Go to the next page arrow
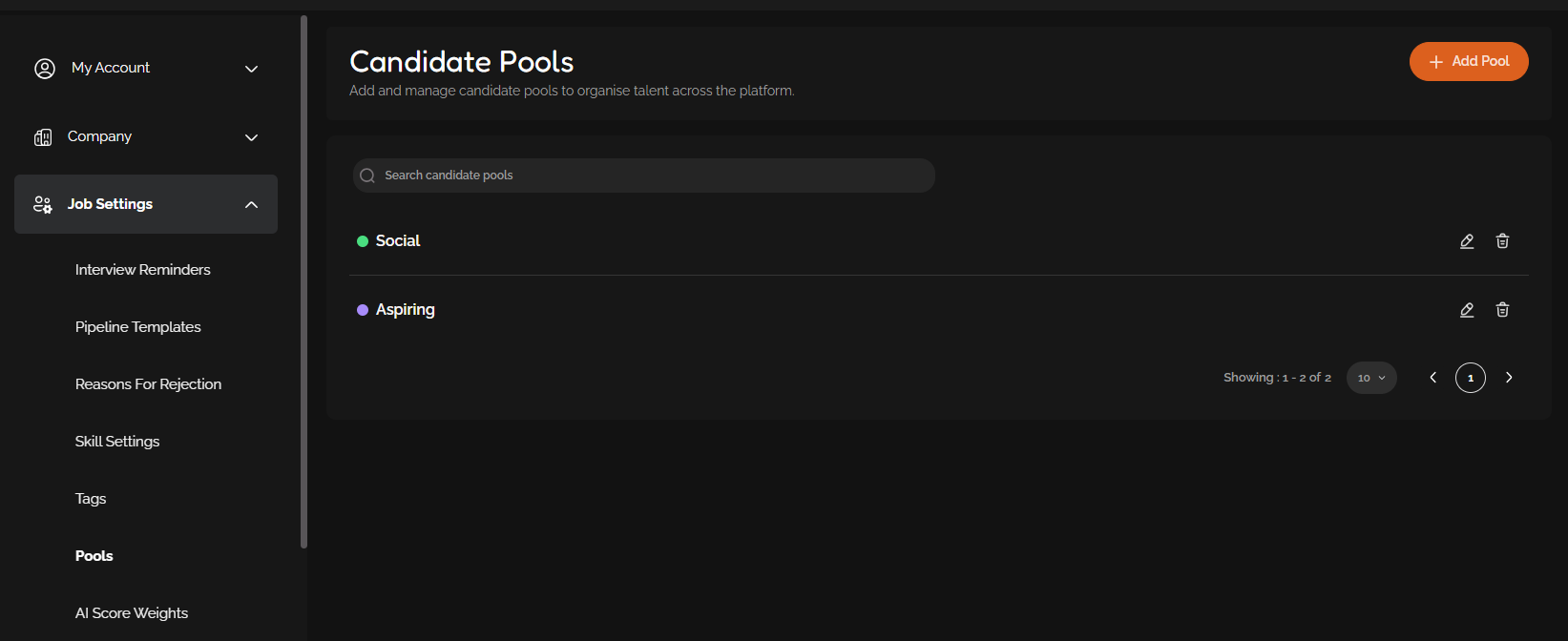The image size is (1568, 641). [x=1509, y=378]
